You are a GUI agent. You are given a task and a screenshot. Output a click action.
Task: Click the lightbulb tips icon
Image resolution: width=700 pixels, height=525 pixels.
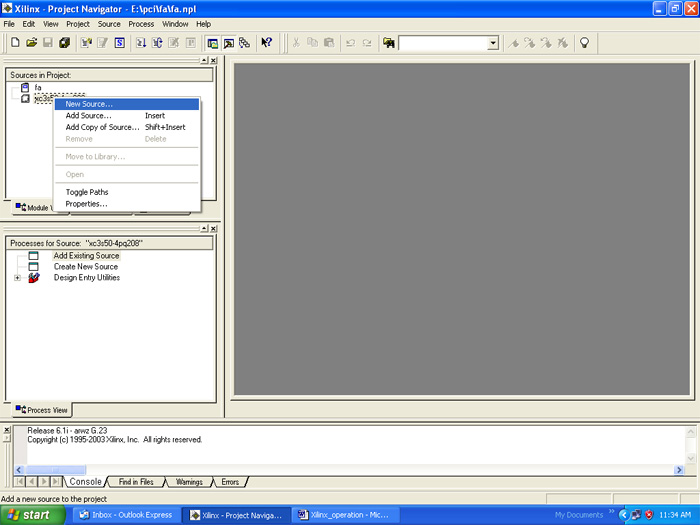(x=584, y=43)
